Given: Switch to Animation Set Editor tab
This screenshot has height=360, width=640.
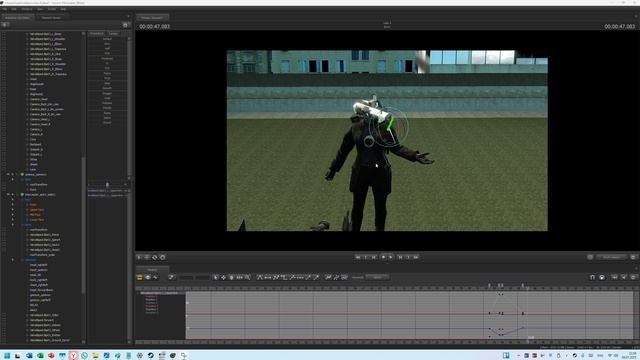Looking at the screenshot, I should point(18,18).
